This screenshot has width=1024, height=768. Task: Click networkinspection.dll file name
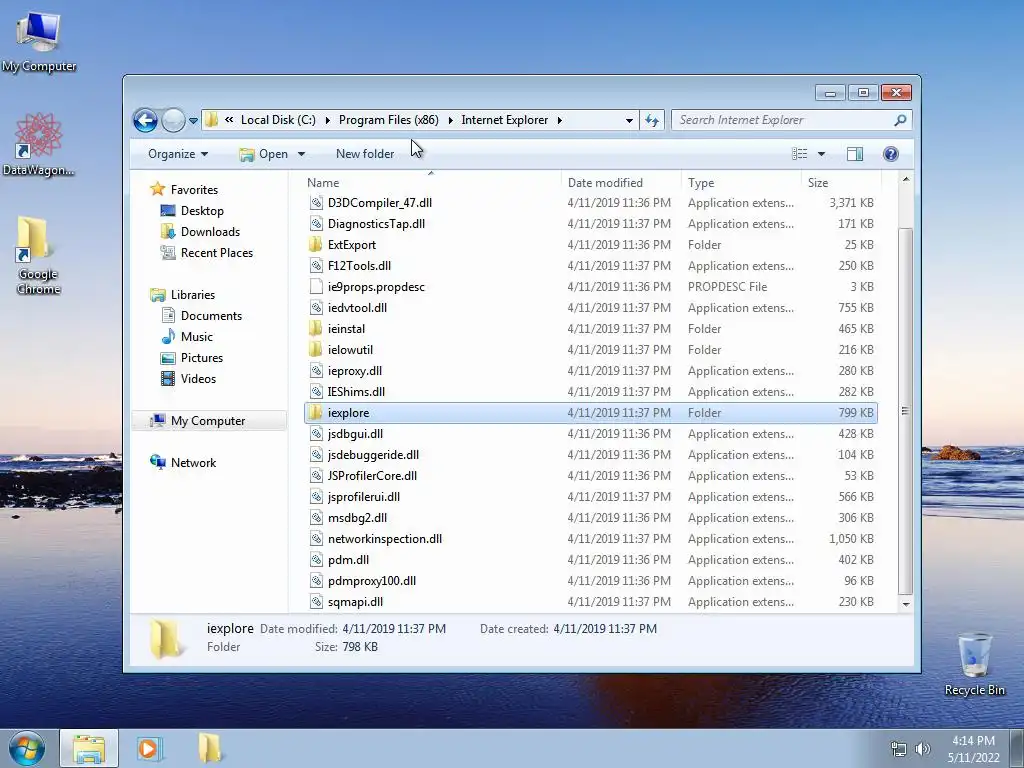385,539
